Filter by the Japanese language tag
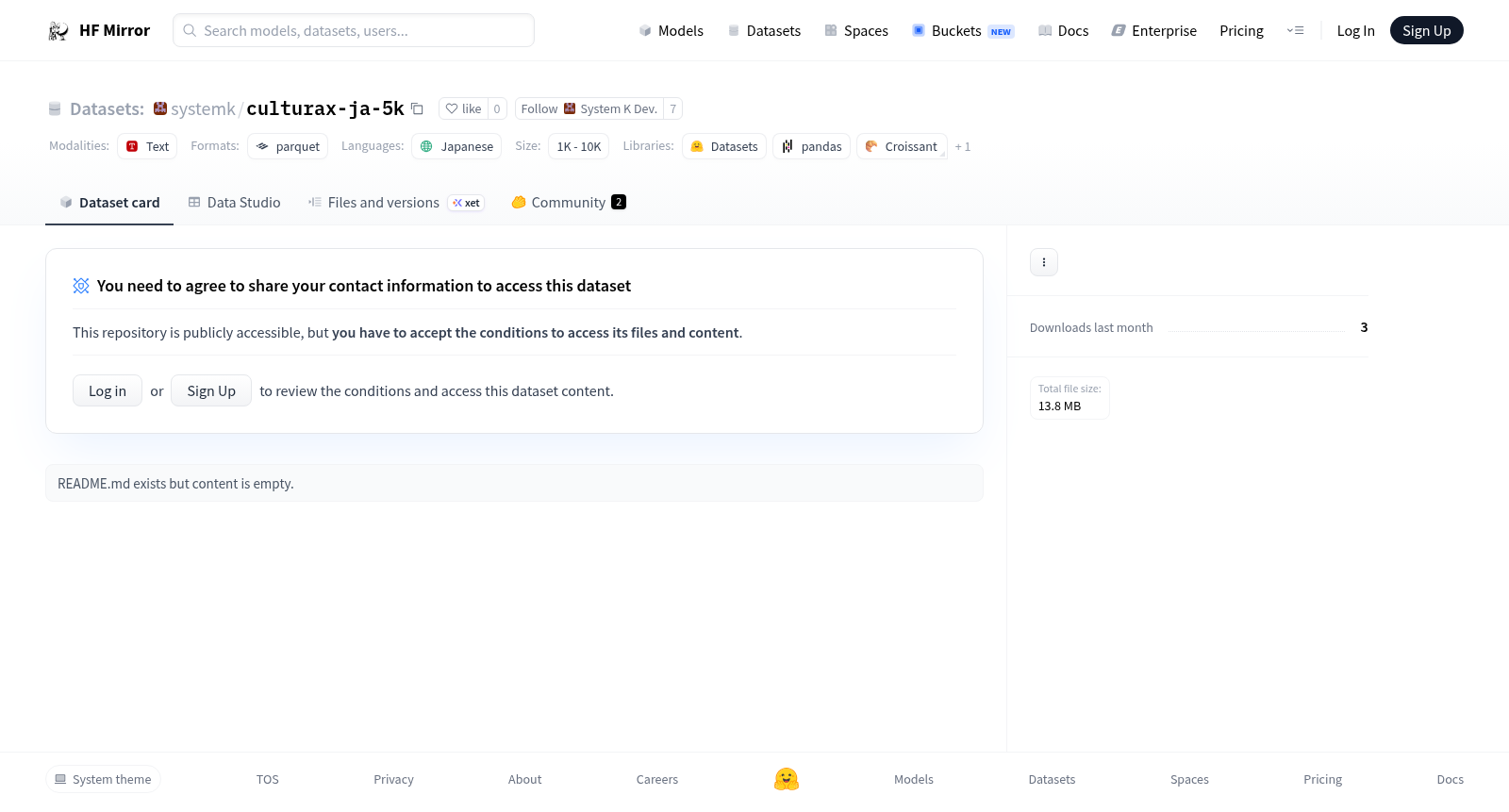The height and width of the screenshot is (812, 1509). (x=456, y=146)
